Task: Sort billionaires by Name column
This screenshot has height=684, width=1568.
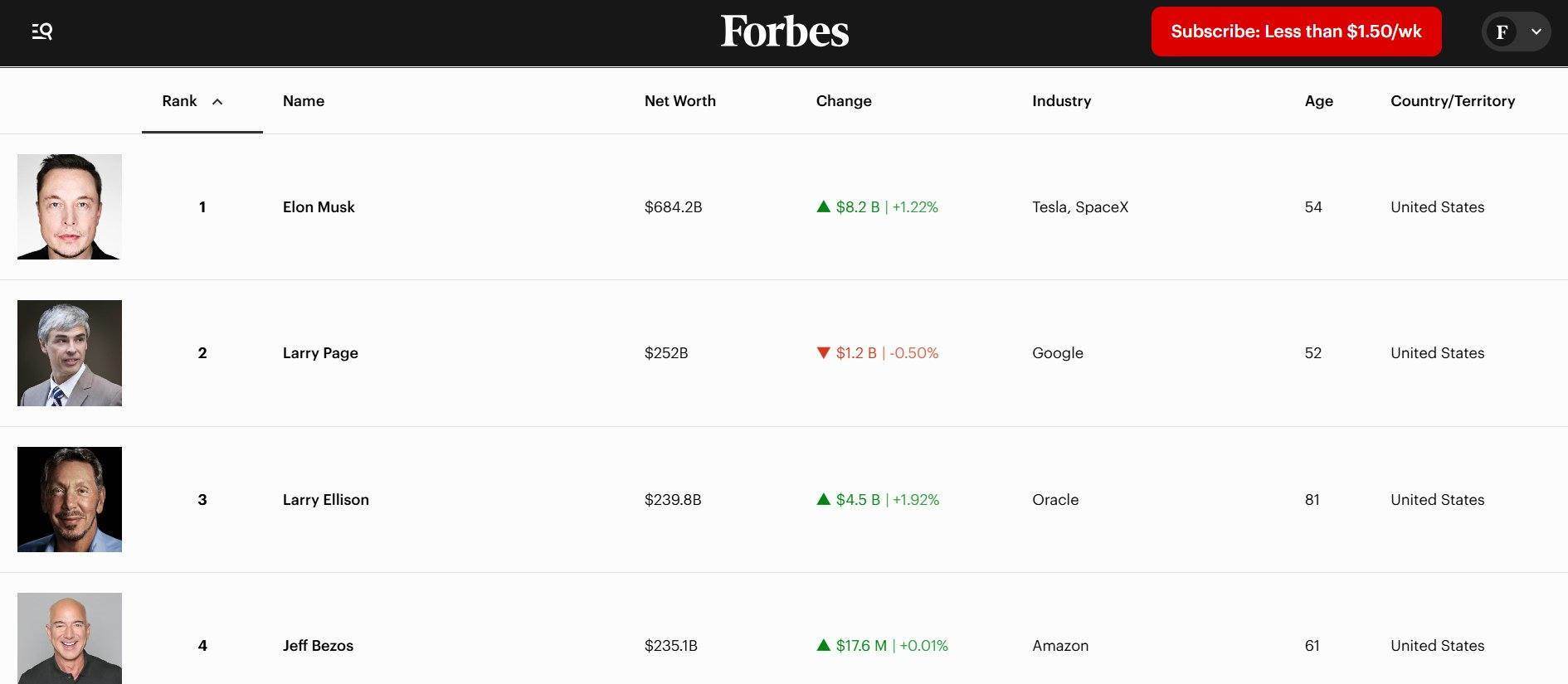Action: [x=304, y=101]
